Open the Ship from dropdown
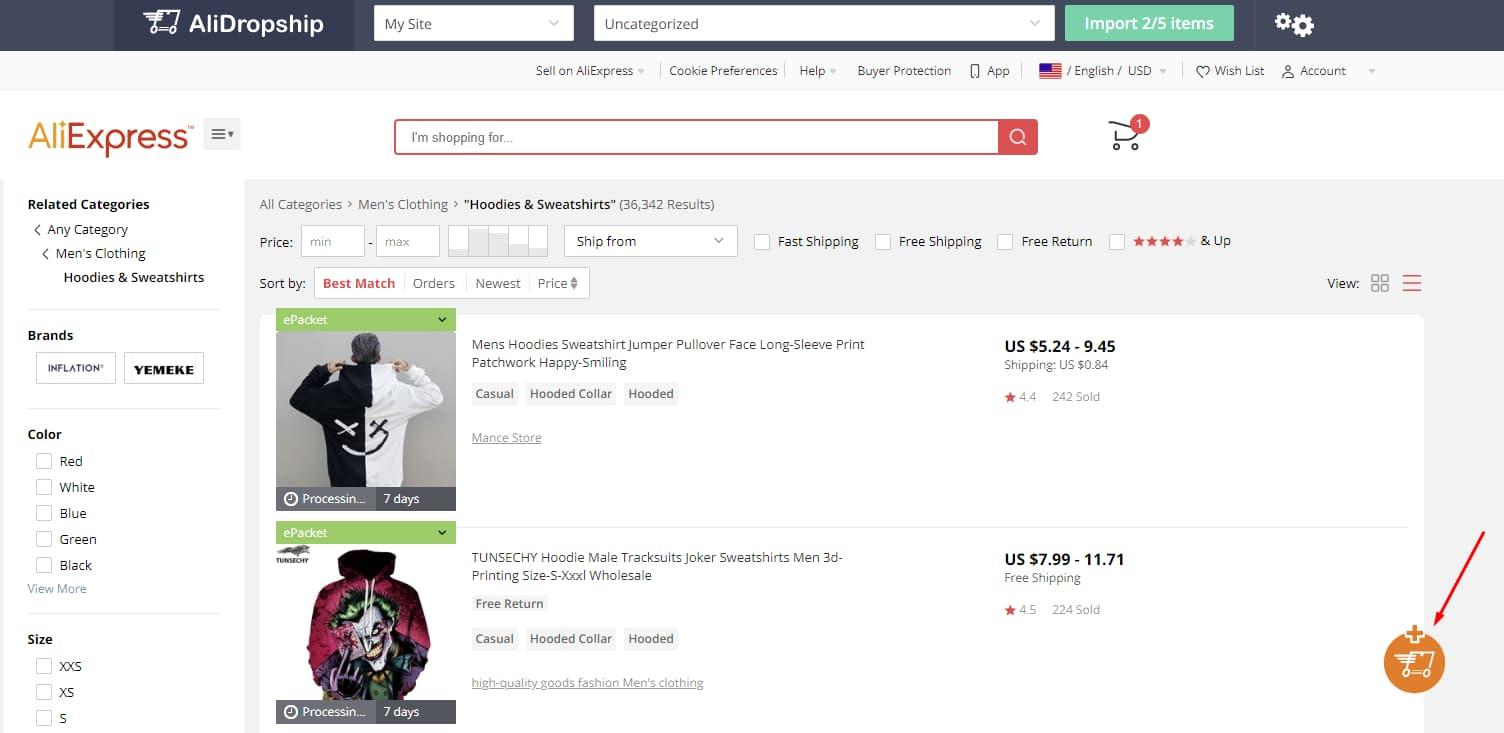Screen dimensions: 1504x733 point(651,241)
